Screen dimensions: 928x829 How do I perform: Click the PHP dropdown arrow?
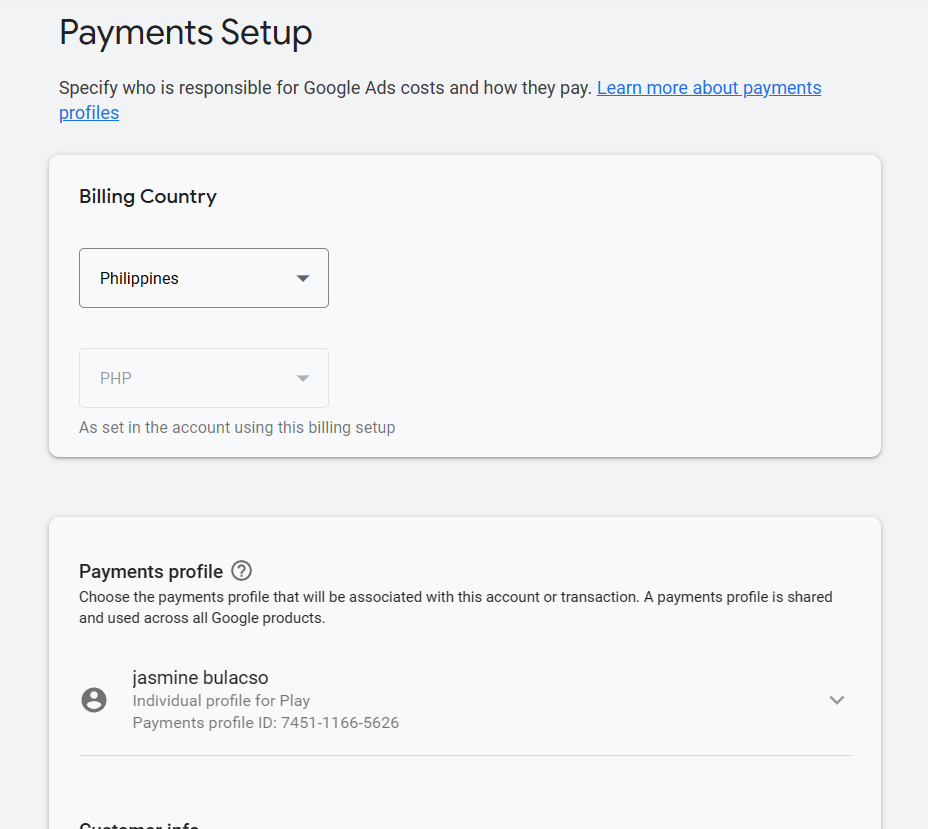[303, 379]
